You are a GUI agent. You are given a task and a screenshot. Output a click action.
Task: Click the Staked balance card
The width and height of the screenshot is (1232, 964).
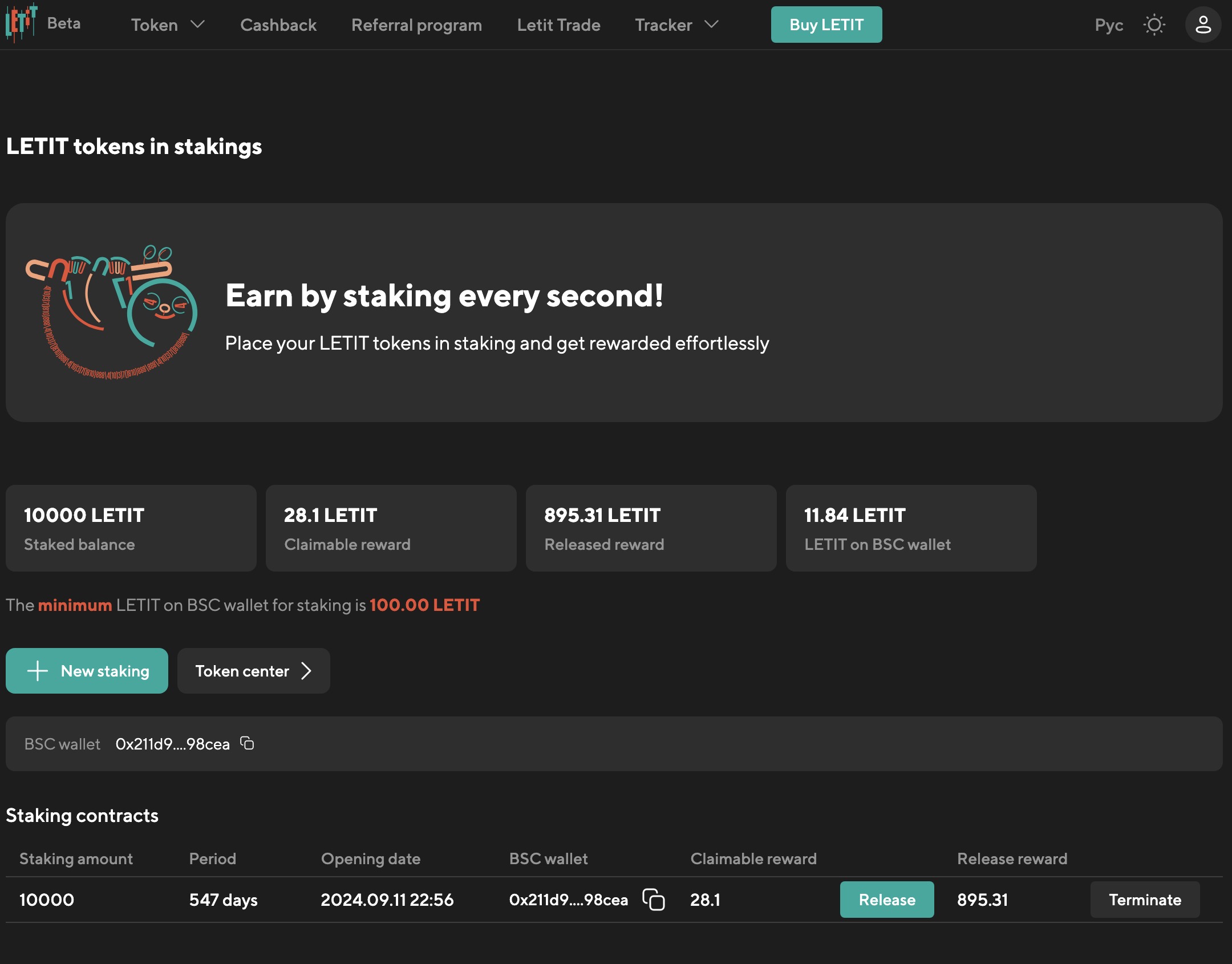(131, 528)
